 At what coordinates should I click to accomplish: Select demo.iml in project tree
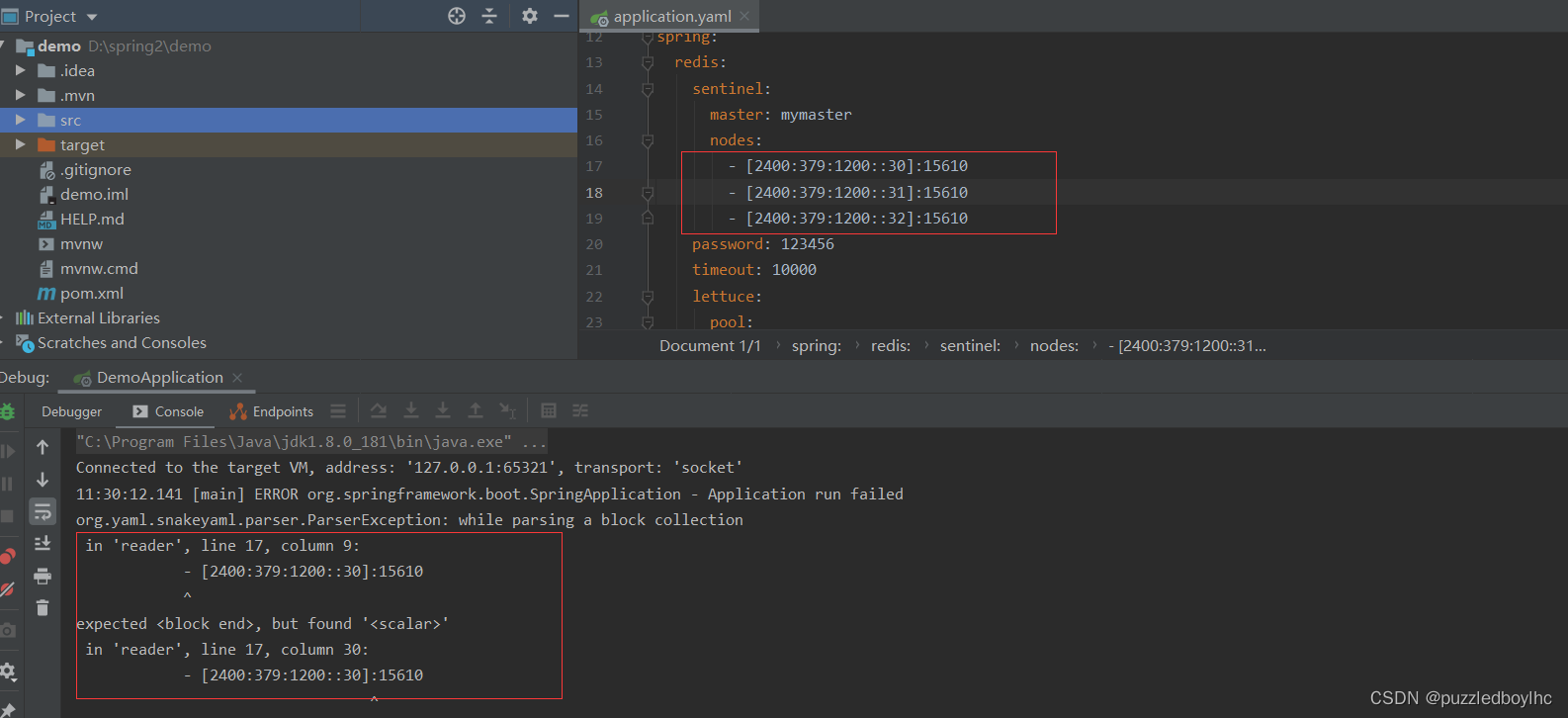94,194
